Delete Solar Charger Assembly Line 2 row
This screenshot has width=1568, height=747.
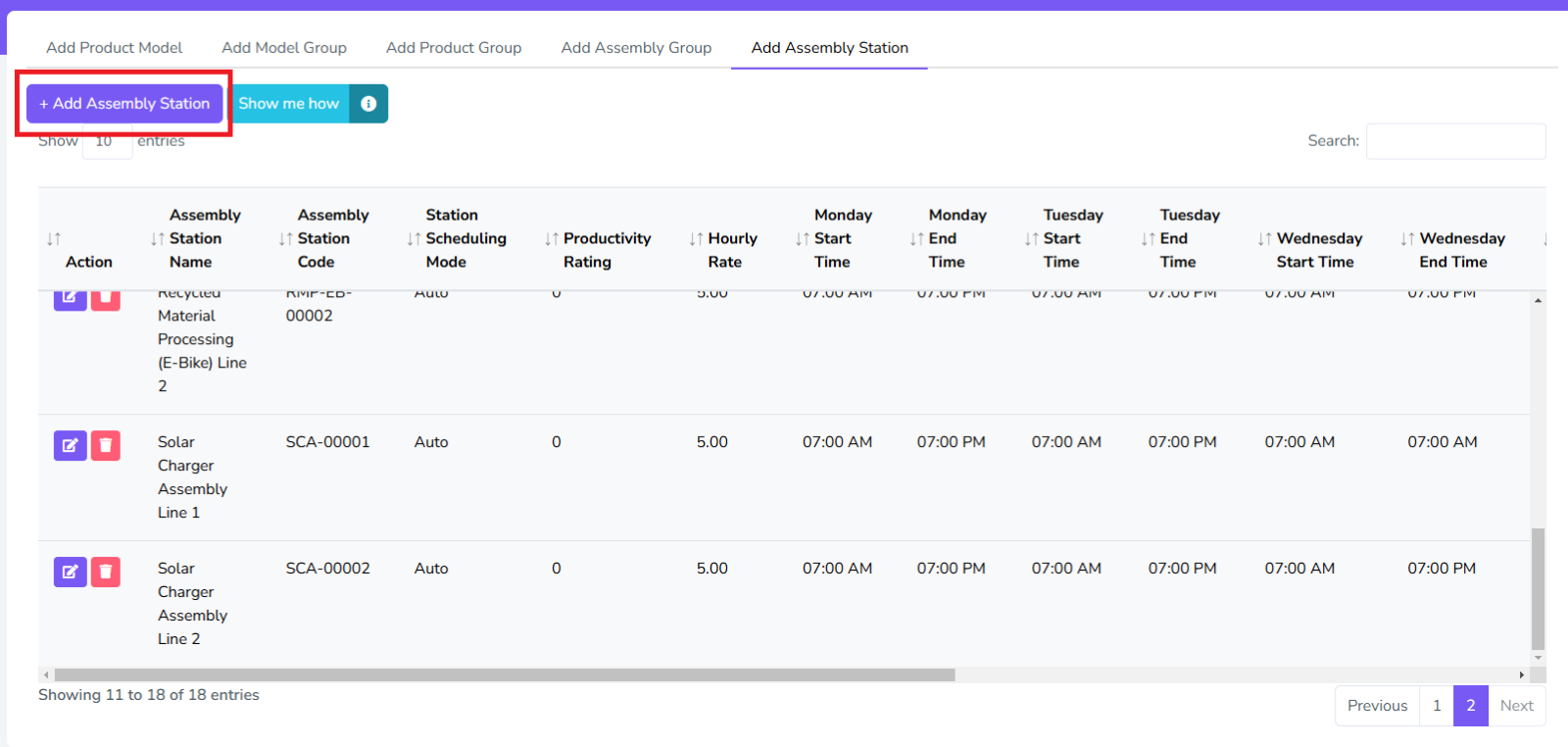coord(106,572)
